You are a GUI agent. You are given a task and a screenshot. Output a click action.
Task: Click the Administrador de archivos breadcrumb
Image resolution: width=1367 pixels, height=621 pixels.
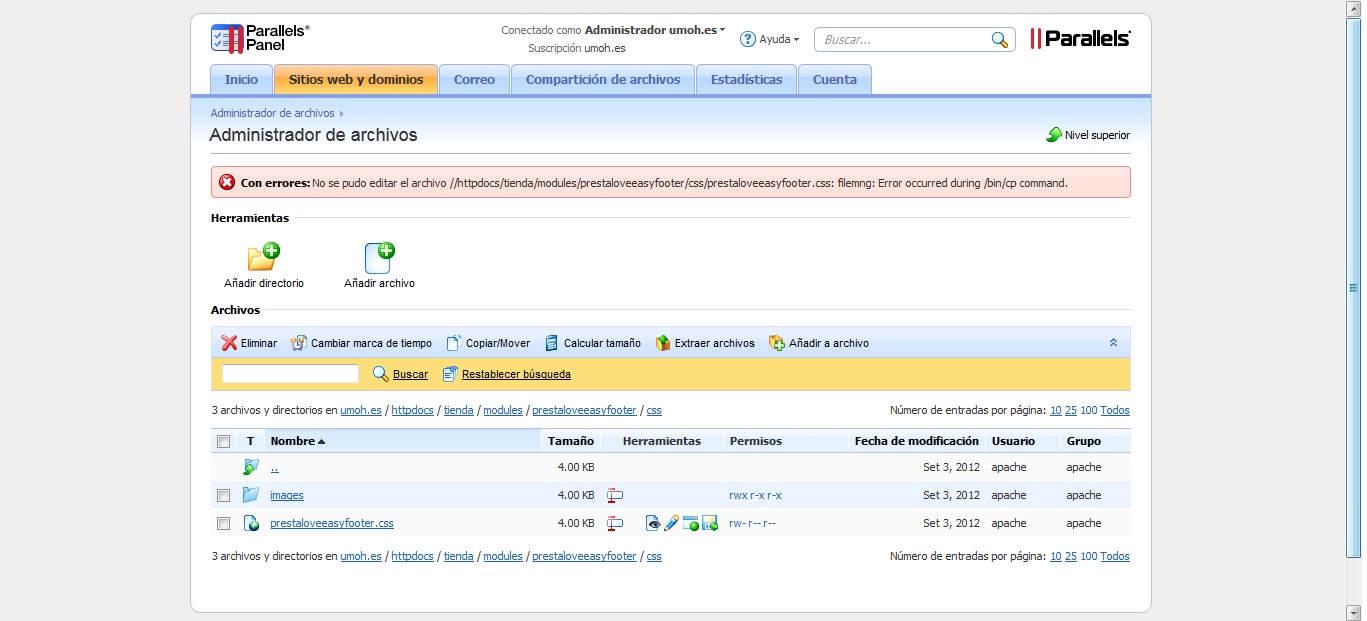[x=272, y=113]
